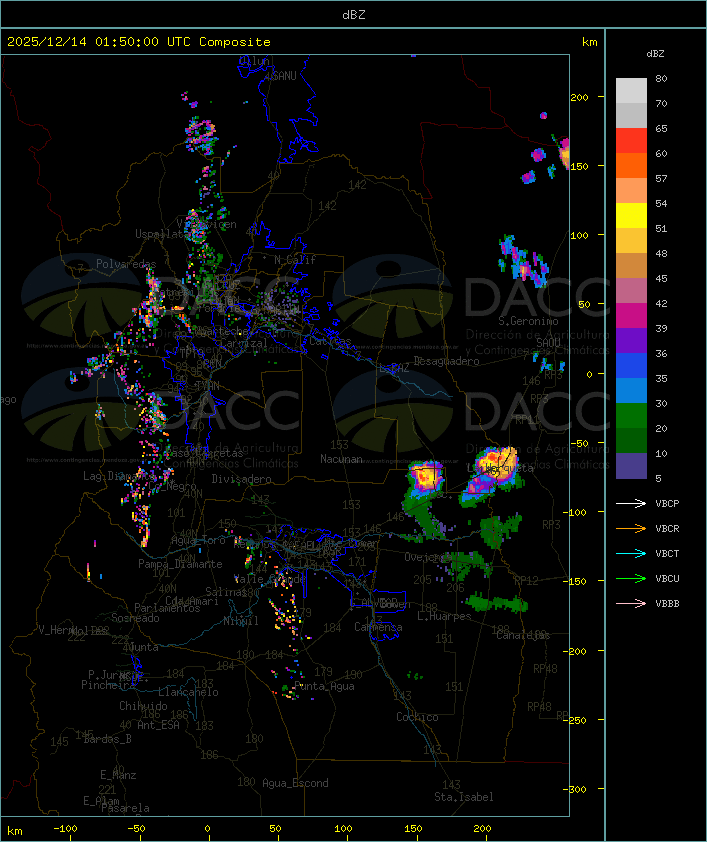Click the Agua_Escond place label
The height and width of the screenshot is (842, 707).
click(x=295, y=783)
